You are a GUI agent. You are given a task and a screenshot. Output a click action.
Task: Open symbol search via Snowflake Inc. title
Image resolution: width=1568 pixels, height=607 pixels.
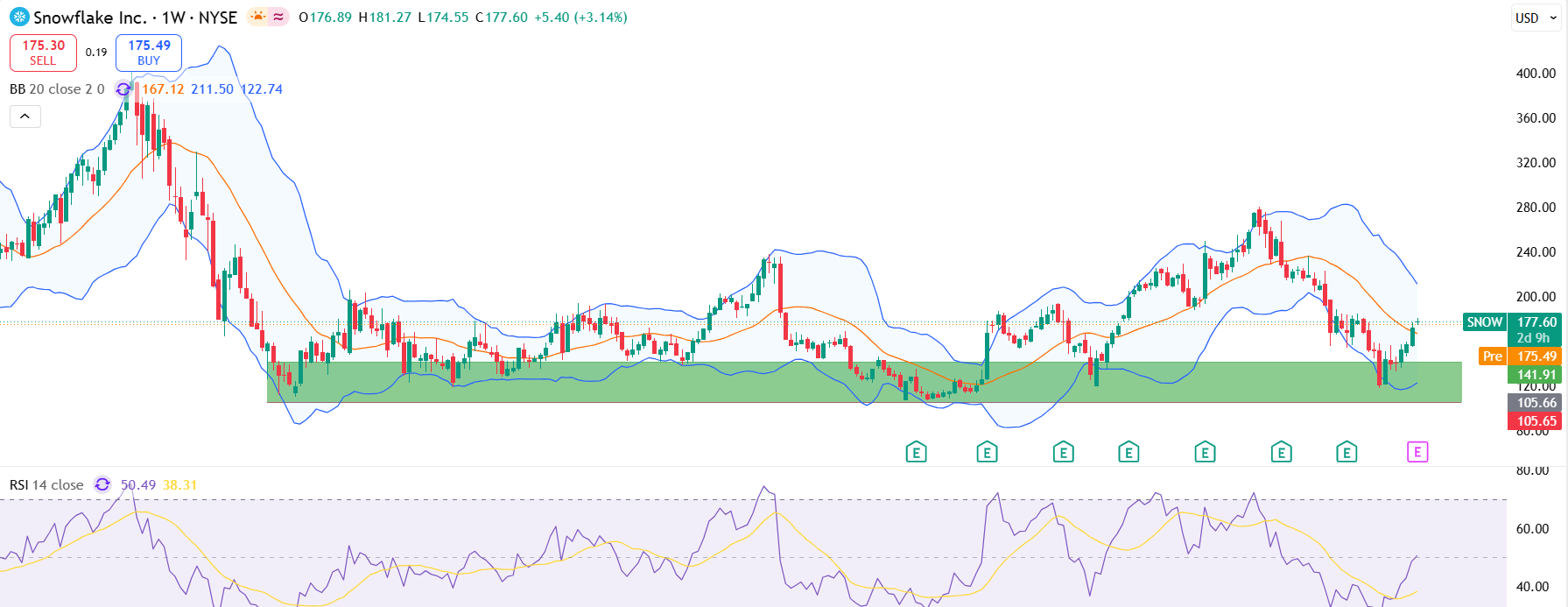coord(90,18)
